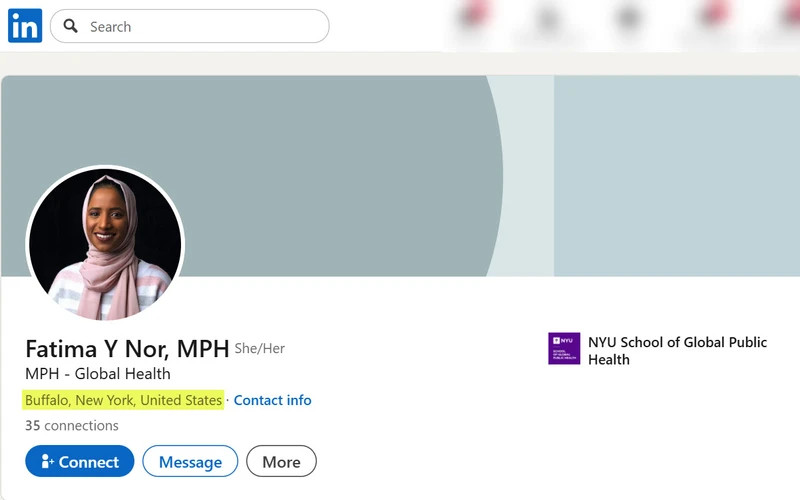This screenshot has height=500, width=800.
Task: View the 35 connections link
Action: [72, 426]
